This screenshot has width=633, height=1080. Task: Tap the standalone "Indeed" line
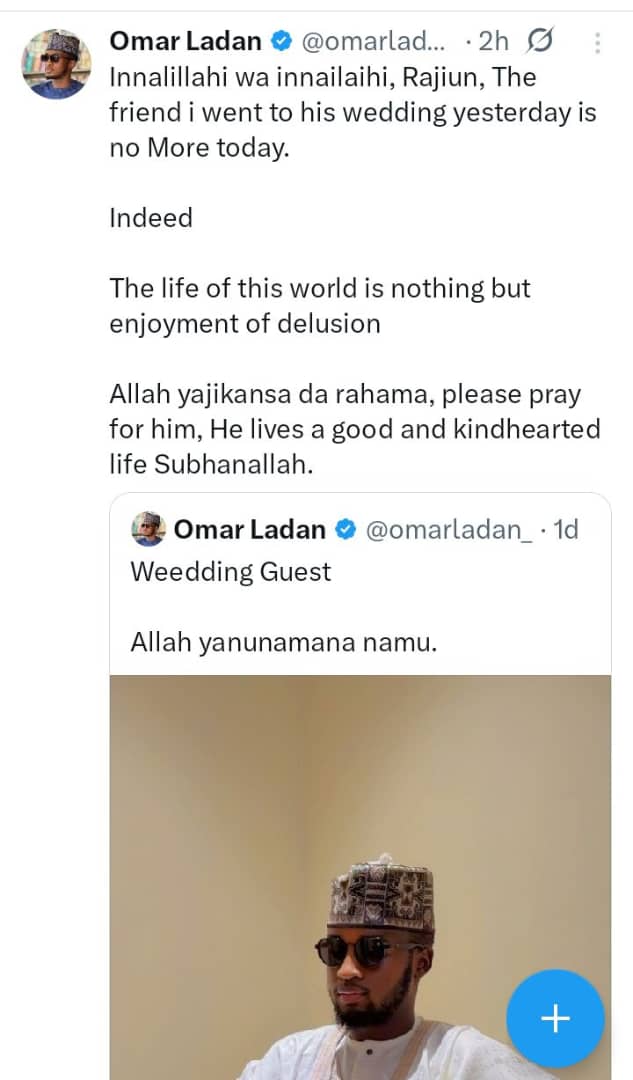(x=151, y=218)
